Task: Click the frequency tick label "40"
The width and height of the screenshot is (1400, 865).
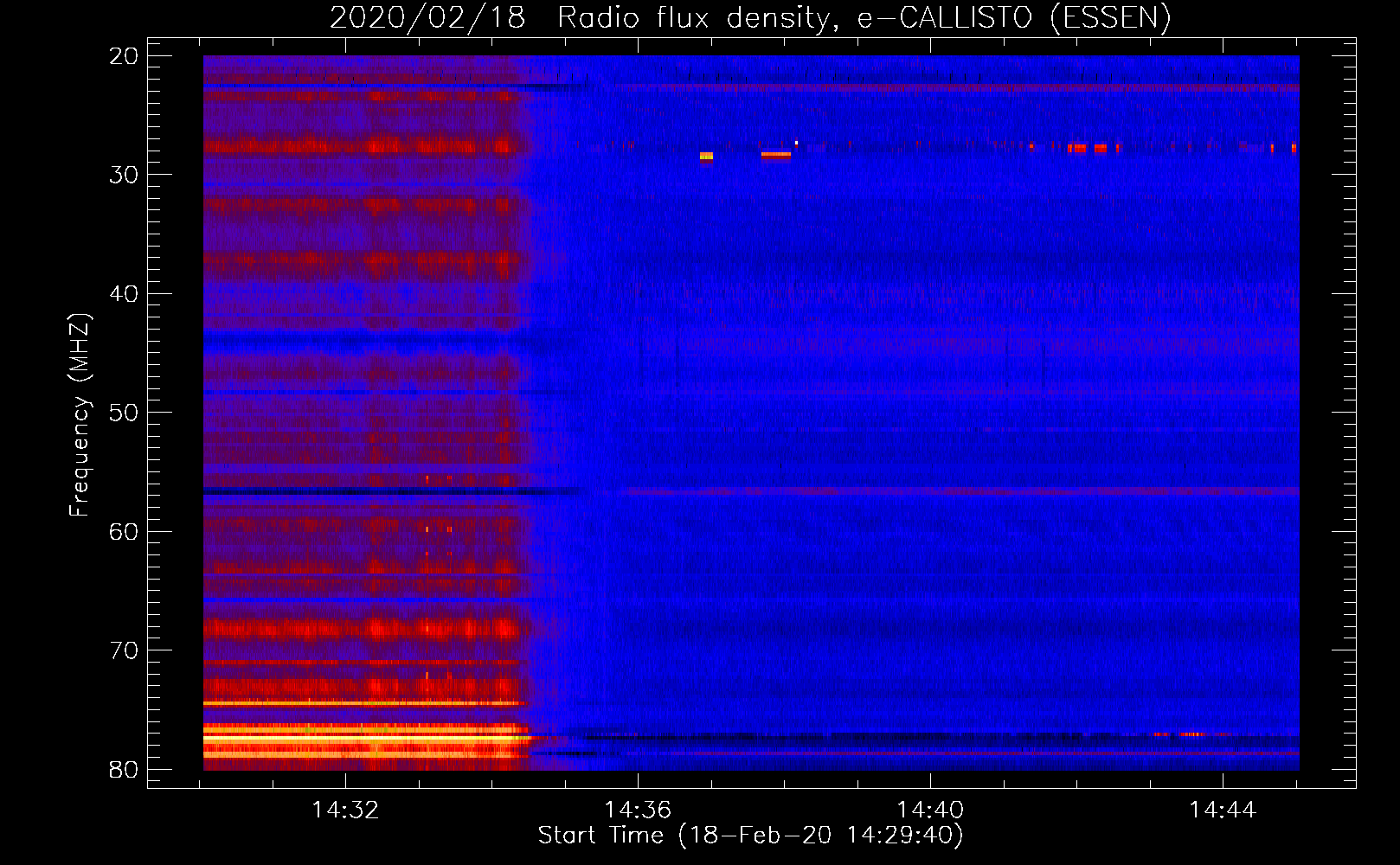Action: (x=125, y=294)
